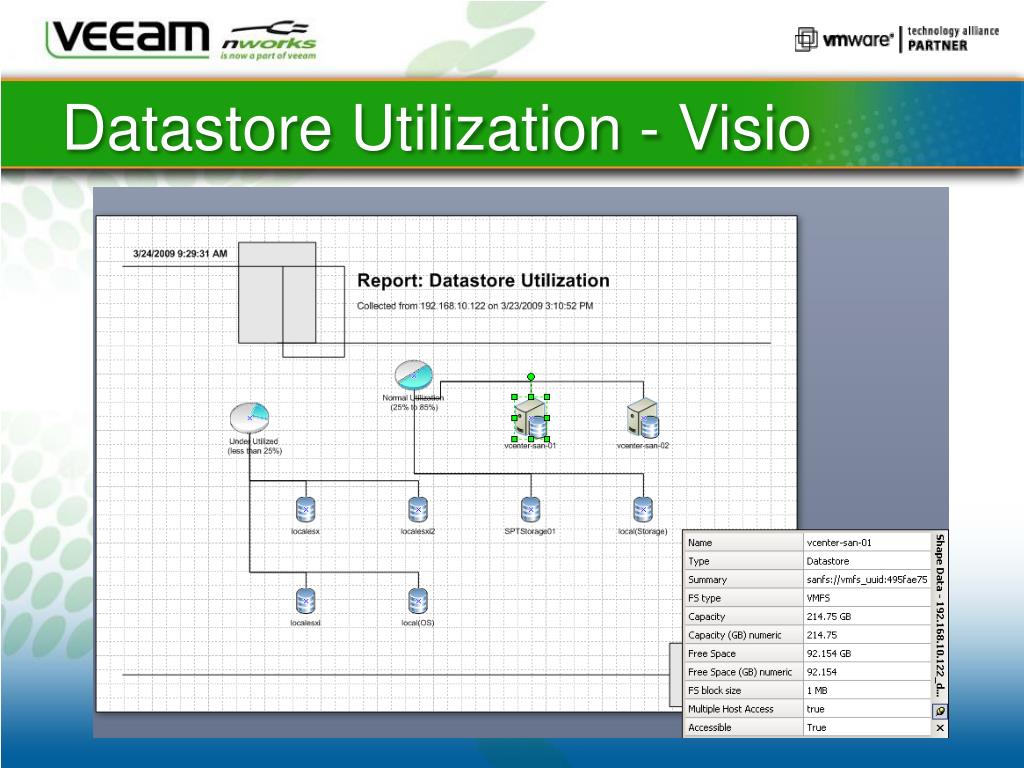Click the Veeam logo
Screen dimensions: 1024x768
click(x=127, y=38)
